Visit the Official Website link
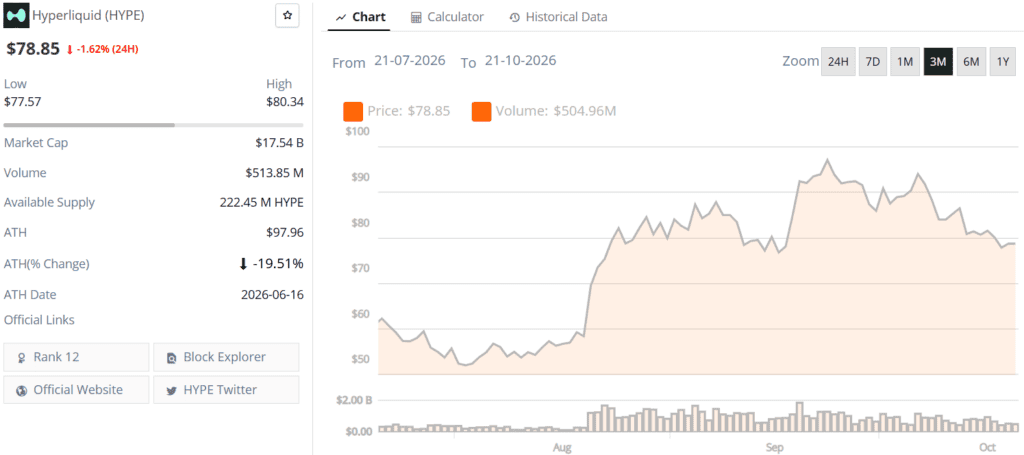The width and height of the screenshot is (1024, 455). click(x=76, y=390)
